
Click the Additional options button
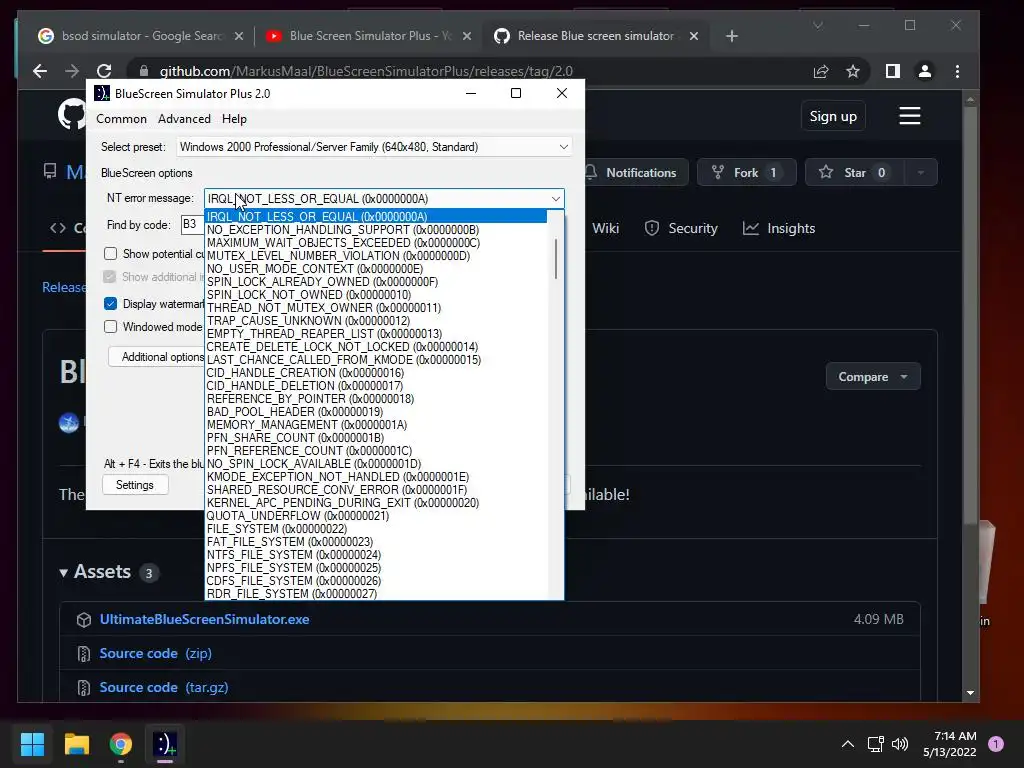tap(157, 357)
